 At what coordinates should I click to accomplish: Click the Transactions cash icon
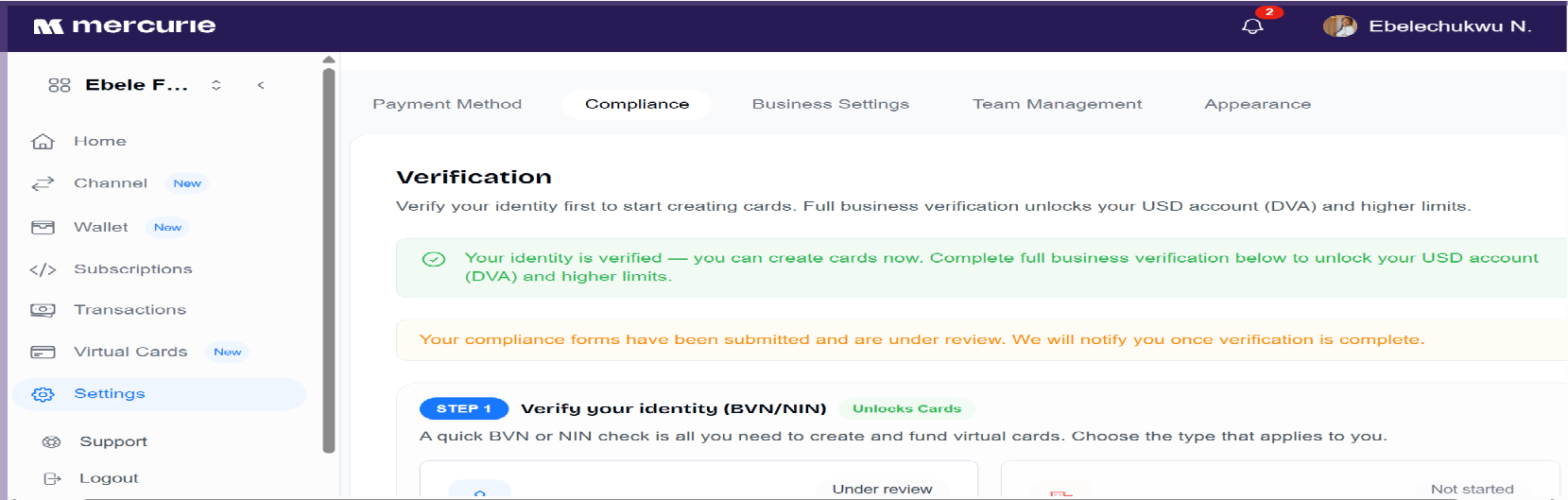(x=43, y=310)
